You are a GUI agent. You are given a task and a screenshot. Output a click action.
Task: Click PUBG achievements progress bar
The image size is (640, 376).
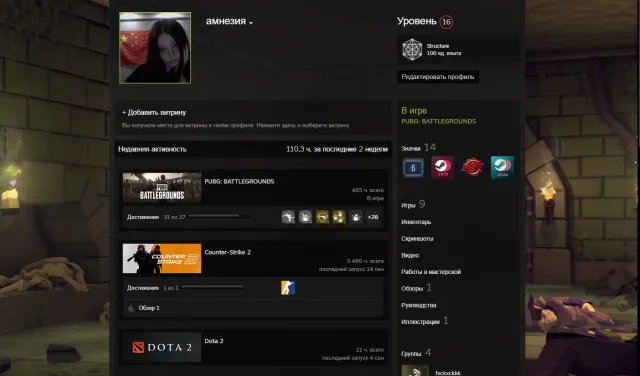pos(219,216)
